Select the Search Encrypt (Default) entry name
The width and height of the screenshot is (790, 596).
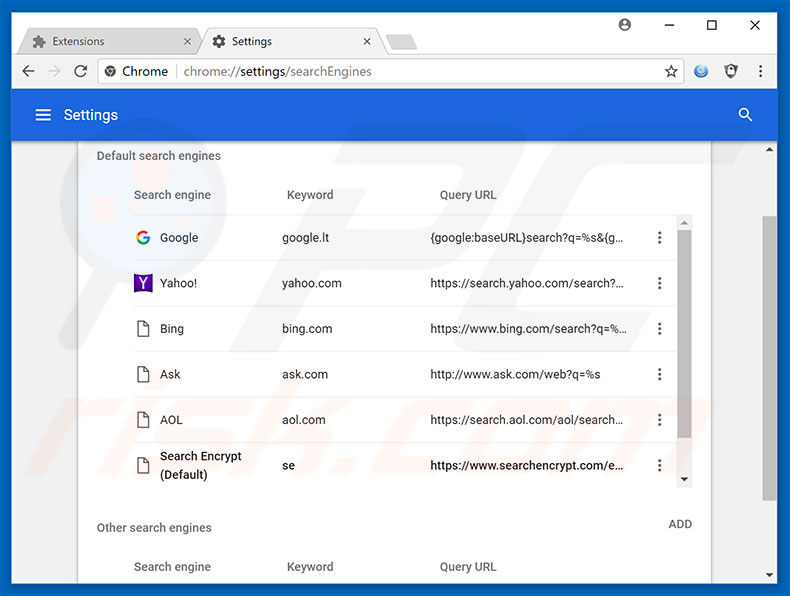click(201, 465)
